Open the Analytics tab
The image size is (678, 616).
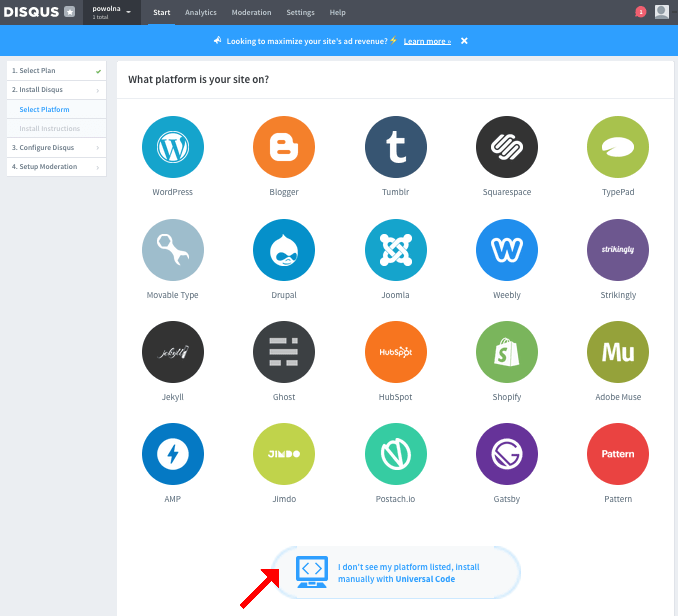201,13
